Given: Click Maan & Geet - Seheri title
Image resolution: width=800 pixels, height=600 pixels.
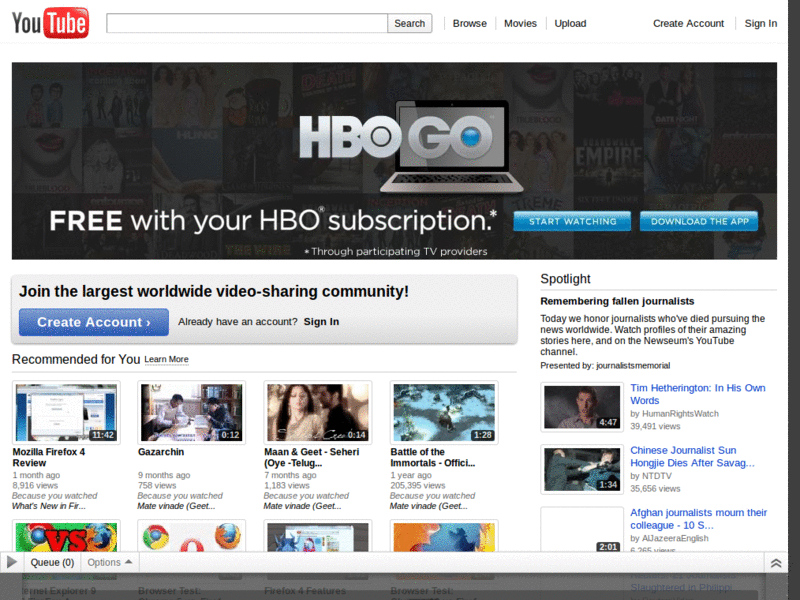Looking at the screenshot, I should (x=311, y=457).
